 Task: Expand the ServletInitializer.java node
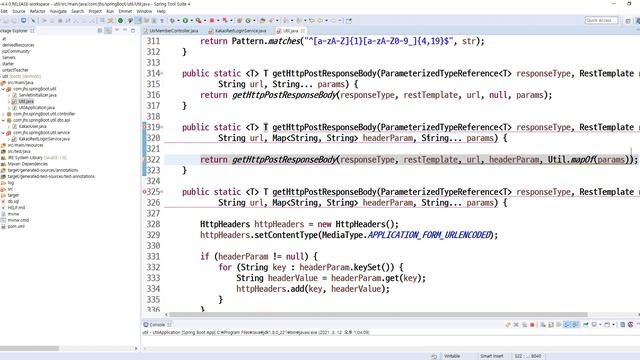point(9,95)
